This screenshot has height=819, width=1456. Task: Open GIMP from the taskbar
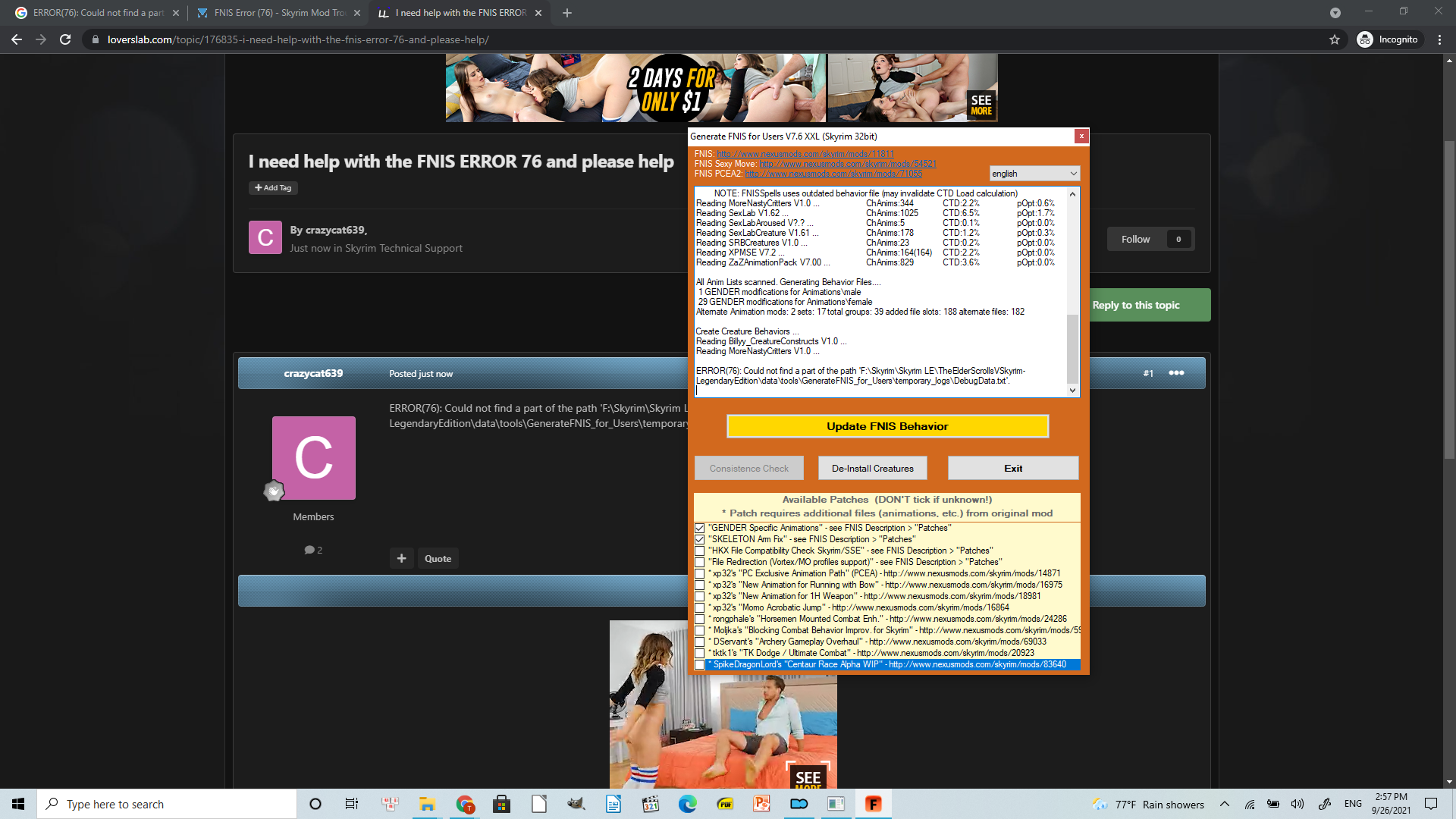click(x=576, y=804)
